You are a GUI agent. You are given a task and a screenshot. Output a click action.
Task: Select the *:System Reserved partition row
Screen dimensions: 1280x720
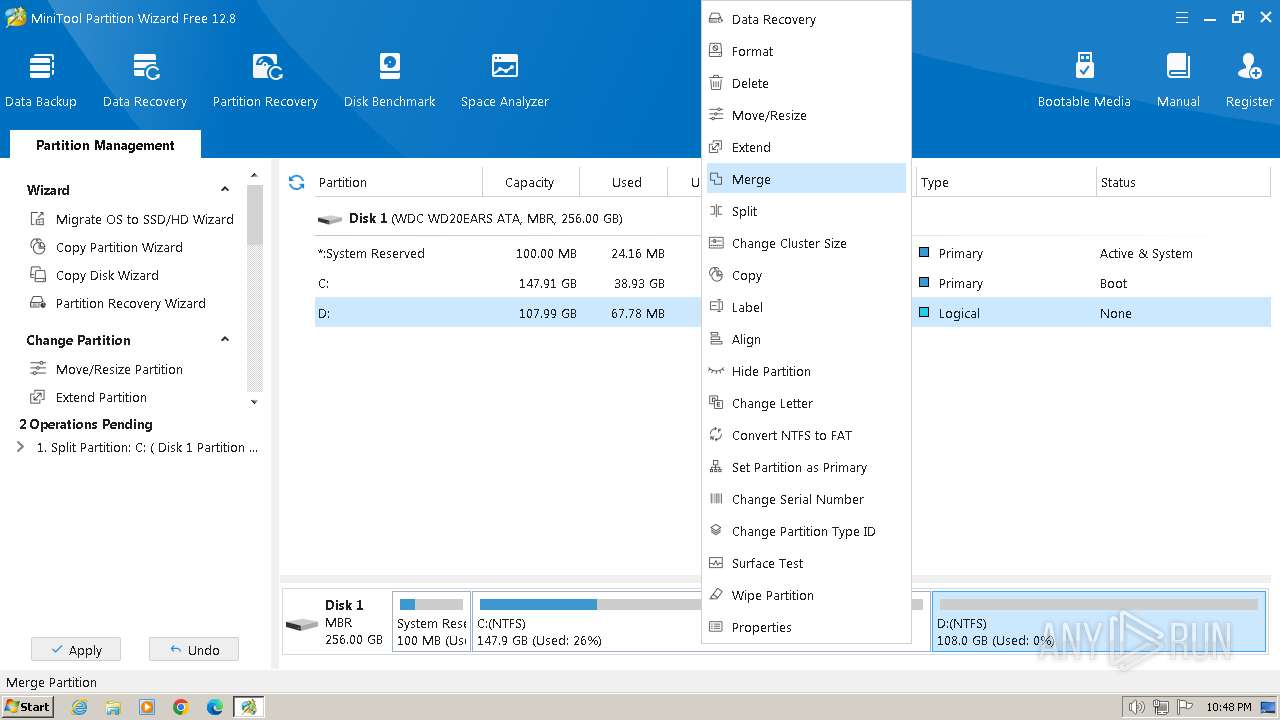point(508,253)
